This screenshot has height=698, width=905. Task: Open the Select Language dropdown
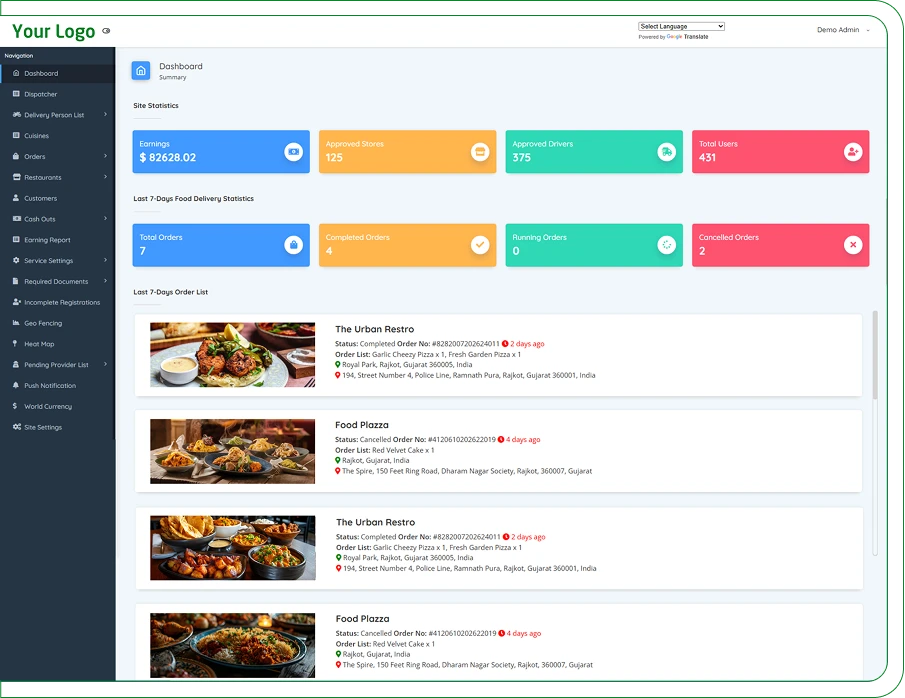pos(681,26)
